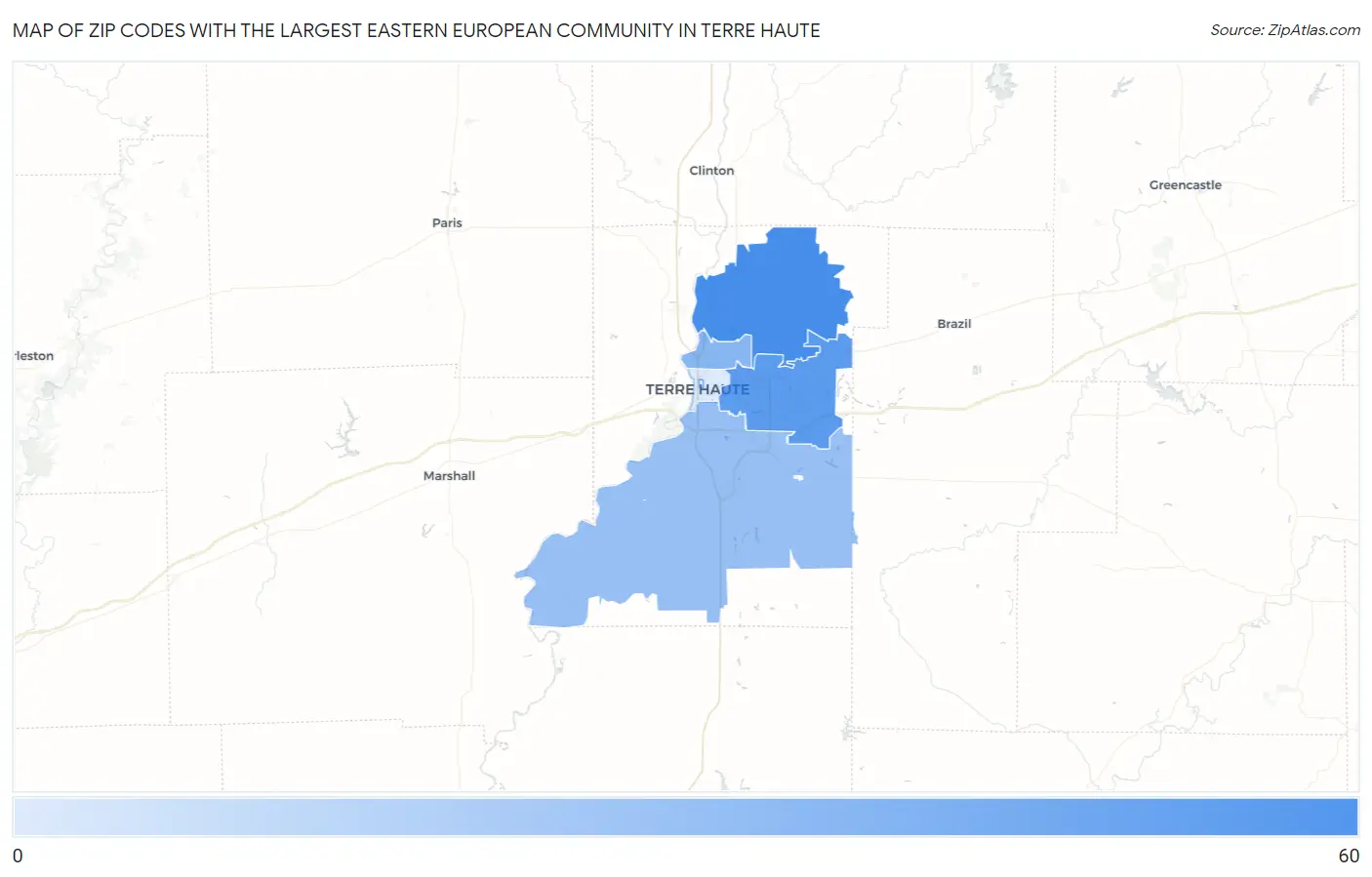Click the TERRE HAUTE map label
The width and height of the screenshot is (1372, 877).
(698, 389)
